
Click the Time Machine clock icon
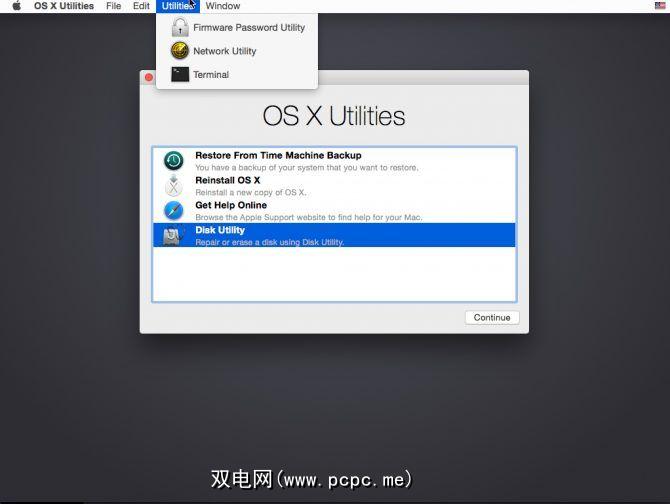[173, 161]
